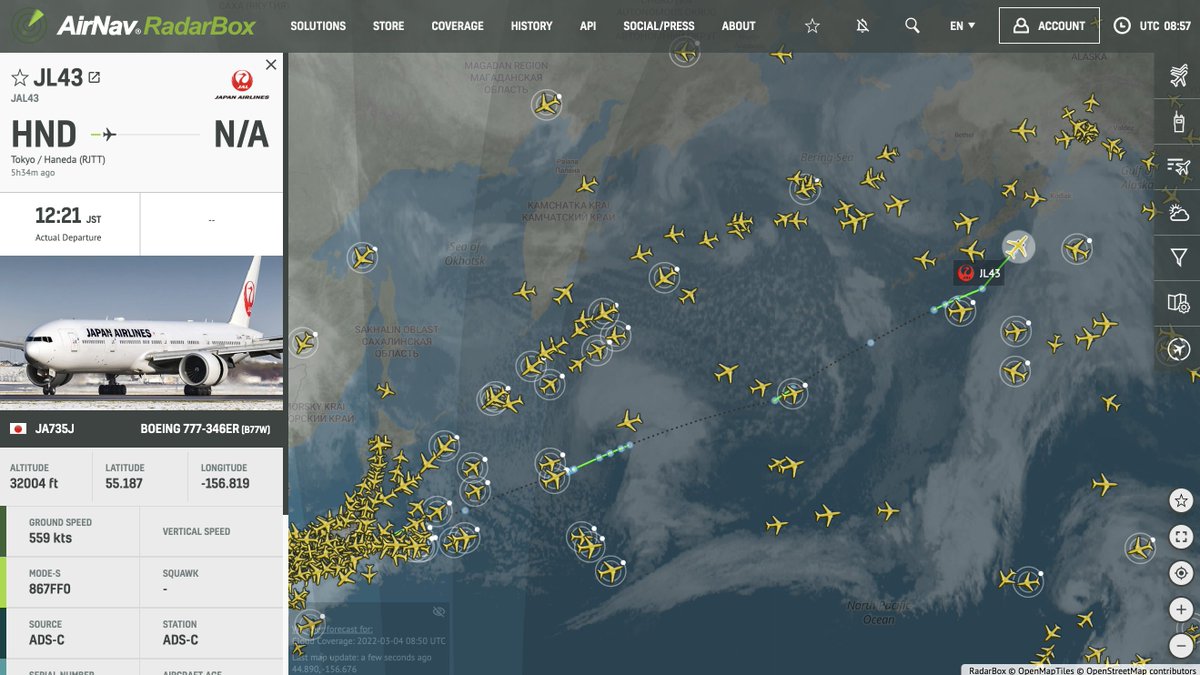Click the map bookmark star round button
The image size is (1200, 675).
pyautogui.click(x=1181, y=500)
